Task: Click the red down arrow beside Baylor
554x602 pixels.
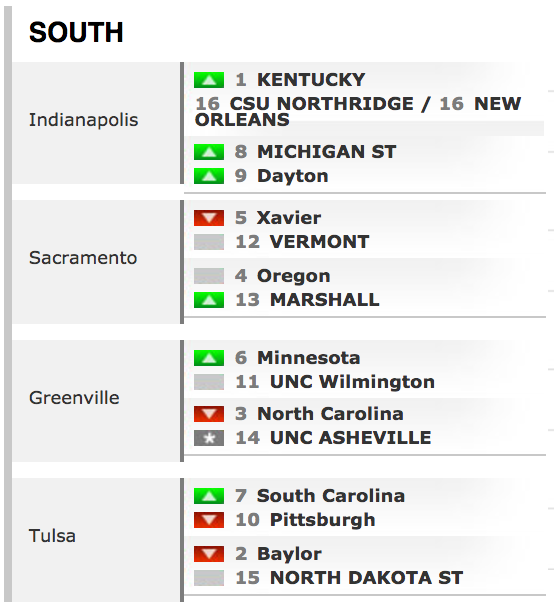Action: pyautogui.click(x=209, y=554)
